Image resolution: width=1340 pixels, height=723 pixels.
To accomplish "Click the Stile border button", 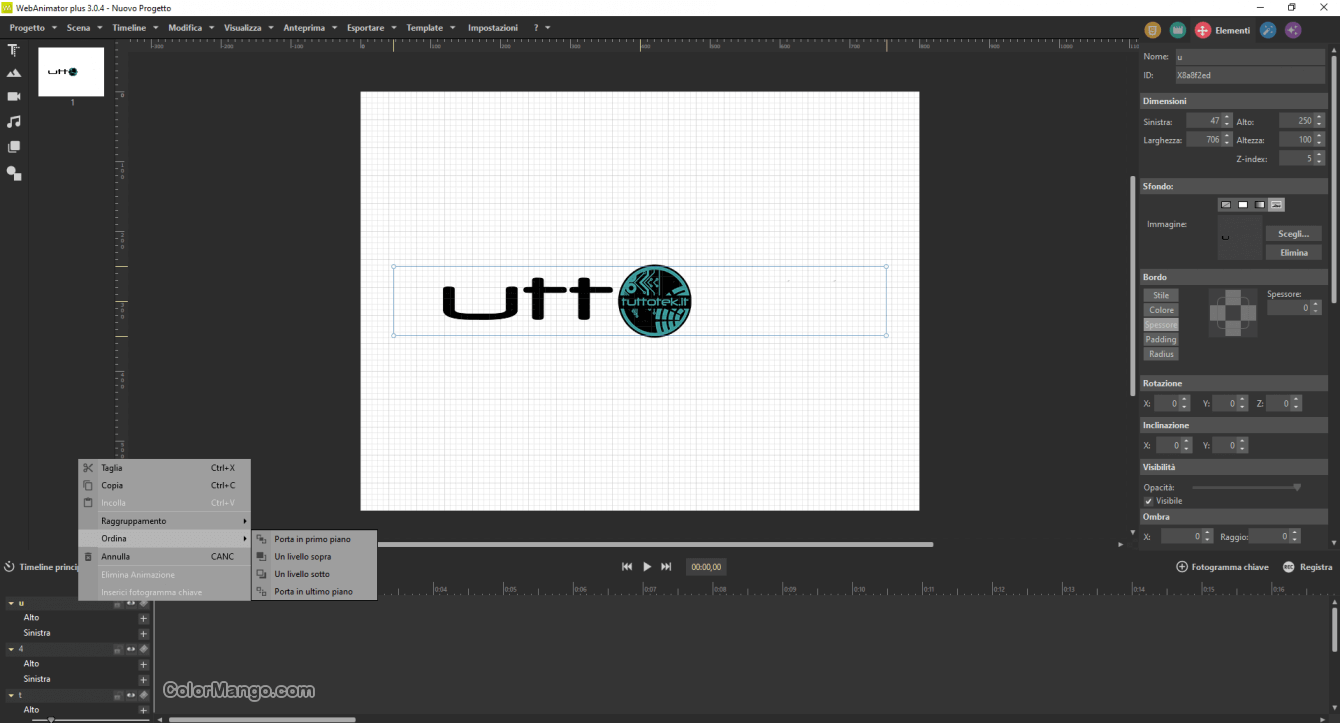I will click(1161, 296).
